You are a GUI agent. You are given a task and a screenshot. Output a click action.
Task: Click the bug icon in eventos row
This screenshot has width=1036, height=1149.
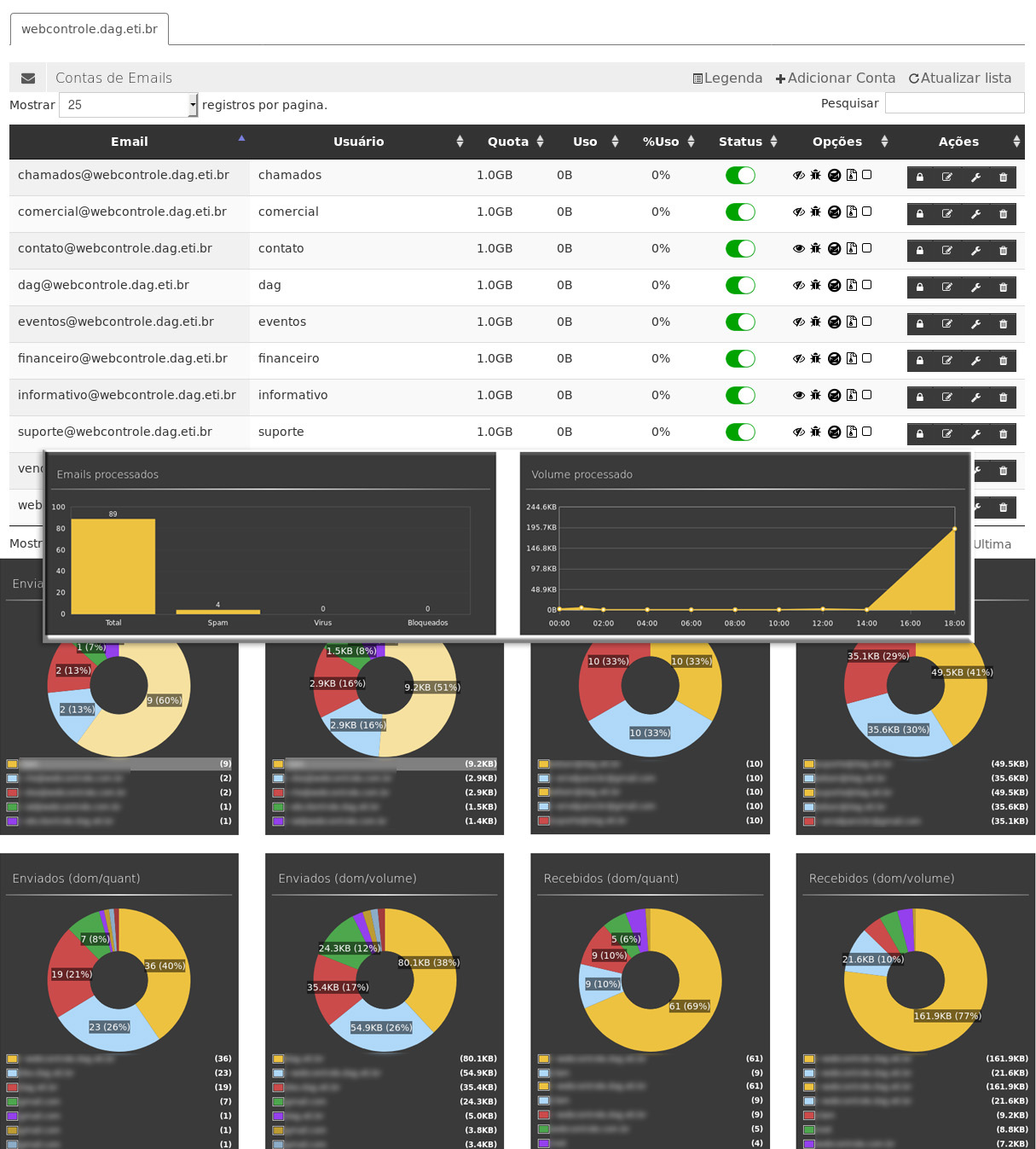pyautogui.click(x=816, y=322)
